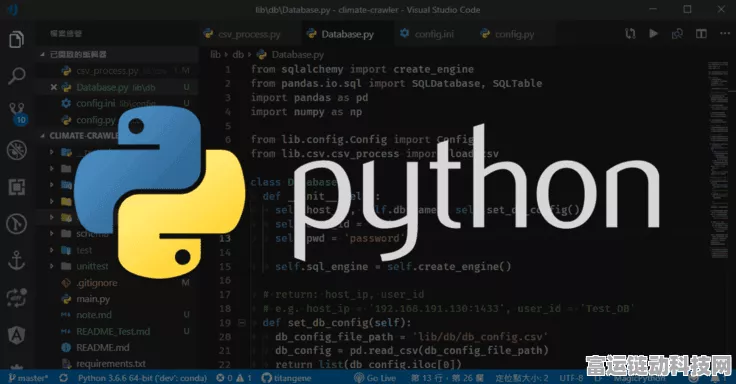This screenshot has width=736, height=384.
Task: Click the compare changes icon in editor toolbar
Action: tap(630, 34)
